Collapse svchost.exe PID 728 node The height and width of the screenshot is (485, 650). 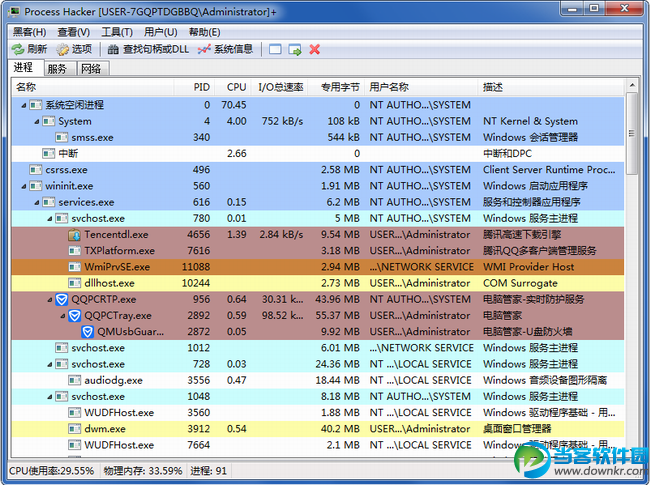click(50, 364)
